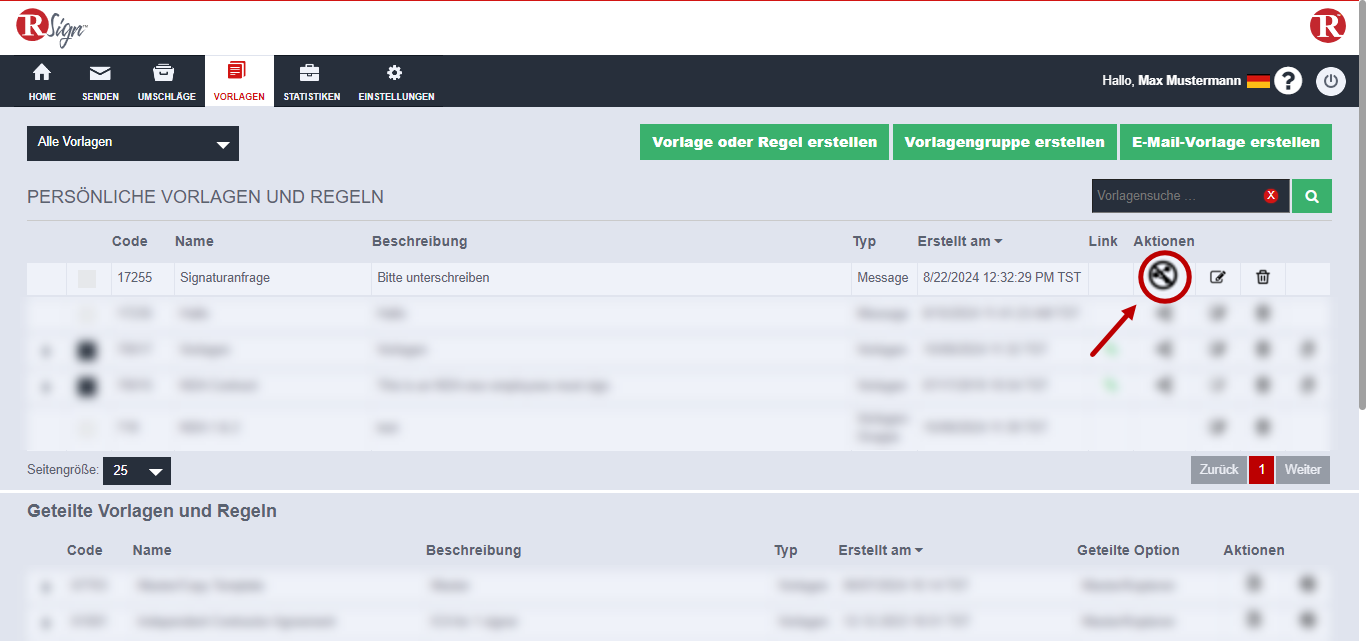Click the Weiter pagination button
Screen dimensions: 1366x641
[x=1302, y=470]
